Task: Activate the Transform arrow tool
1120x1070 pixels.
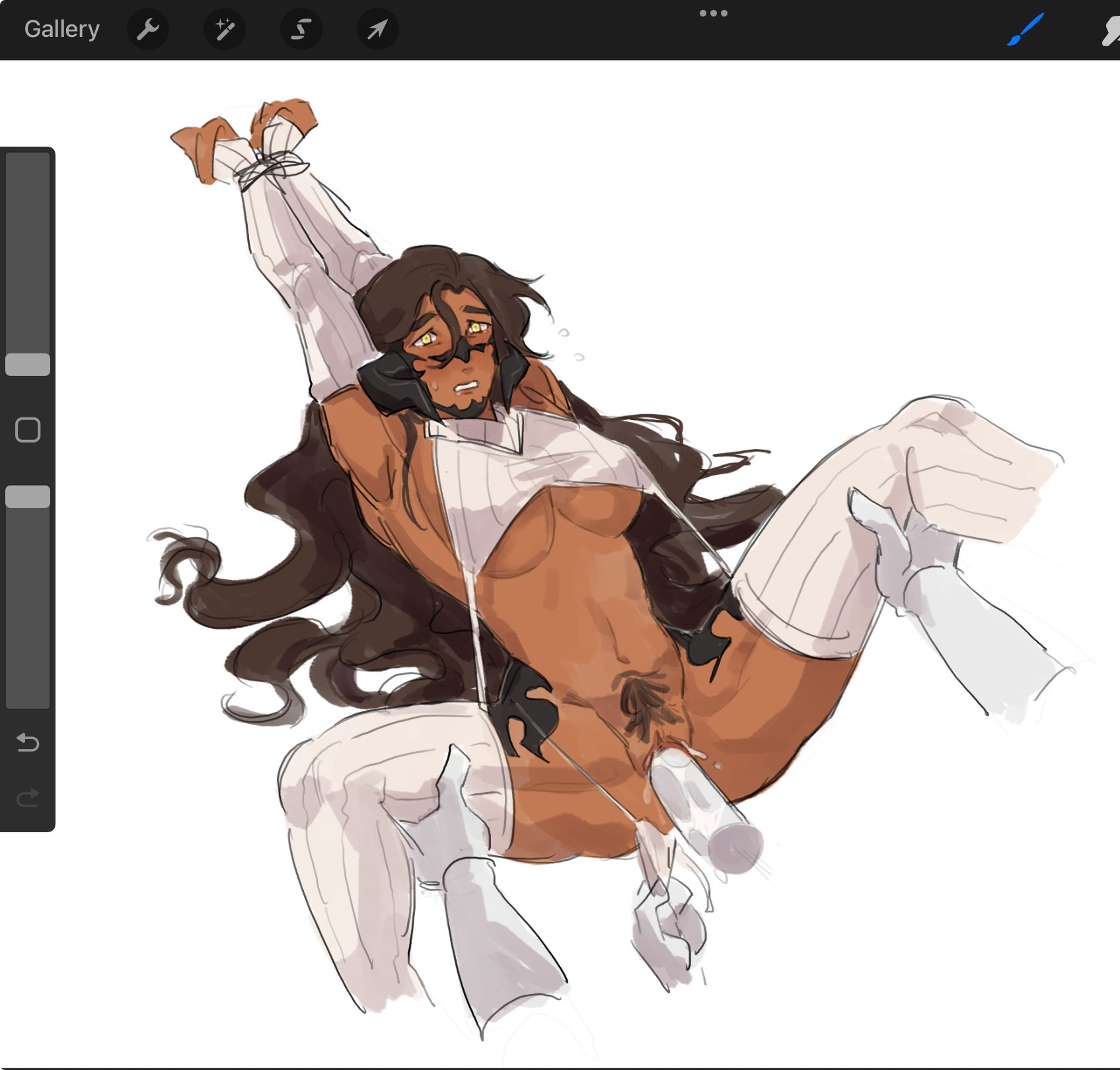Action: [x=377, y=29]
